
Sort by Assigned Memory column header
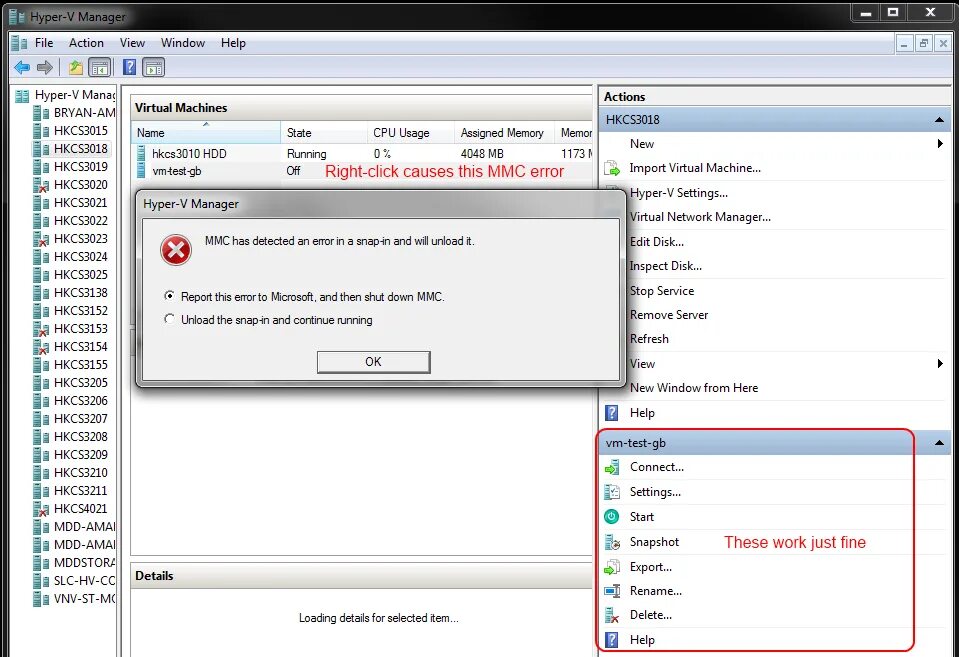(x=505, y=133)
